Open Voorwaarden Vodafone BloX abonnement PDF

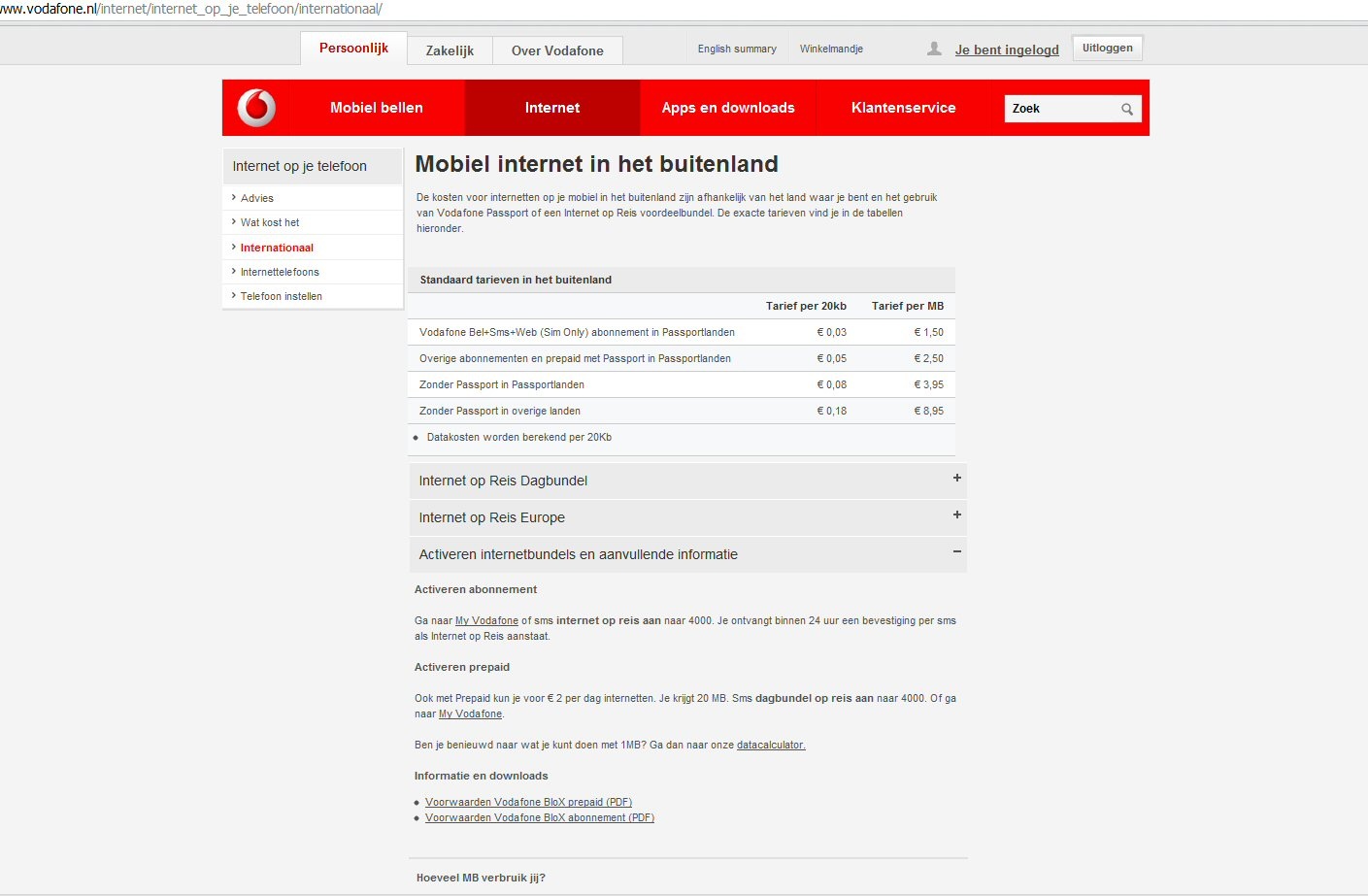click(540, 817)
